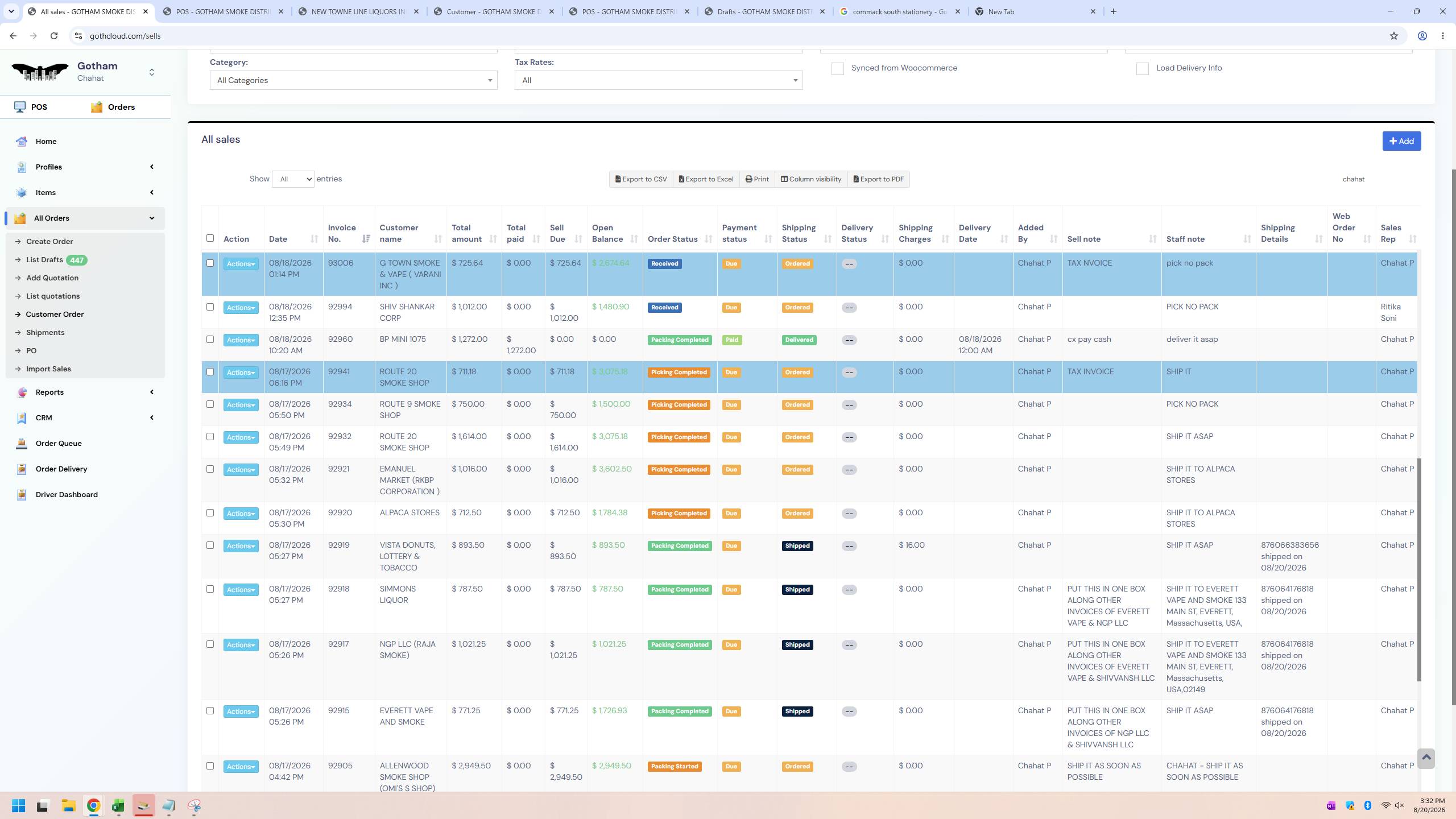Viewport: 1456px width, 819px height.
Task: Check the Load Delivery Info box
Action: point(1143,68)
